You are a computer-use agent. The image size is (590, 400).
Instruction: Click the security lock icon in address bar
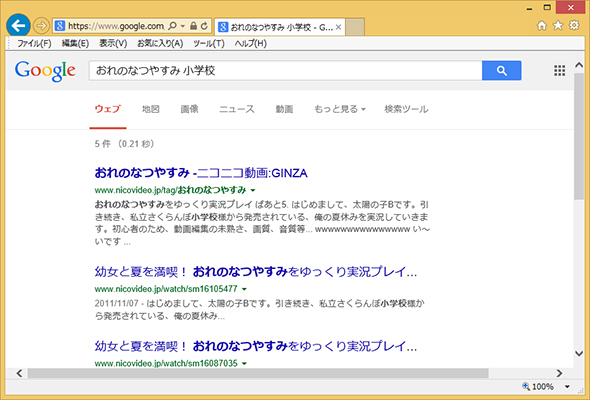pos(193,26)
